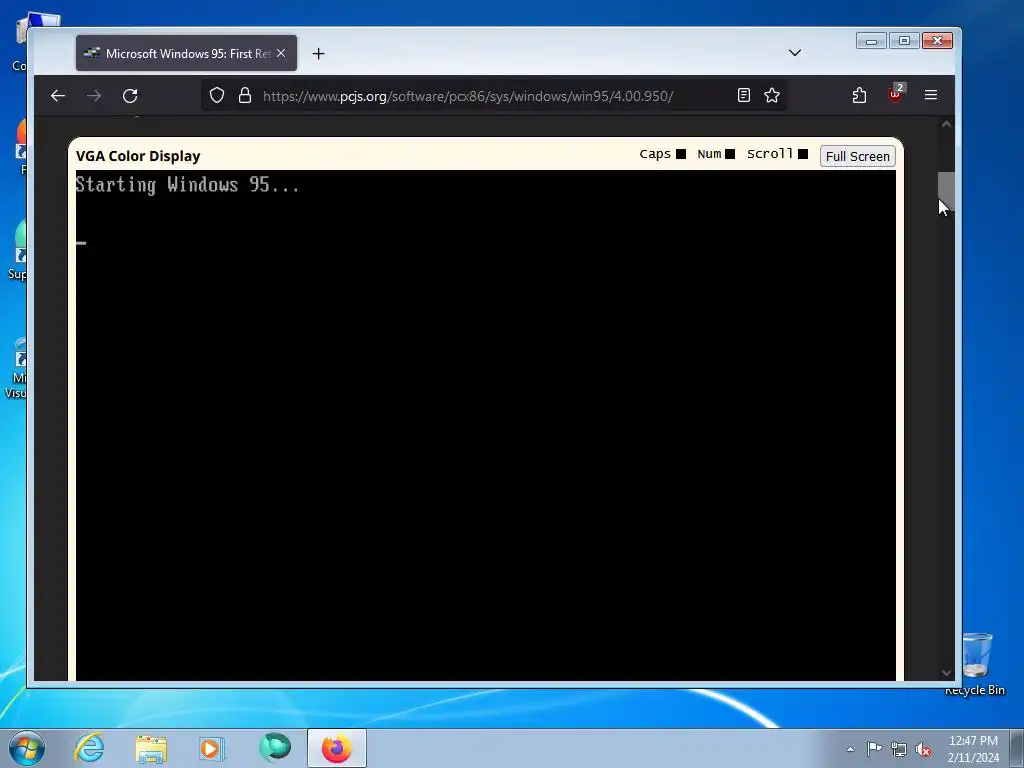Image resolution: width=1024 pixels, height=768 pixels.
Task: Click inside the VGA emulator screen
Action: tap(486, 425)
